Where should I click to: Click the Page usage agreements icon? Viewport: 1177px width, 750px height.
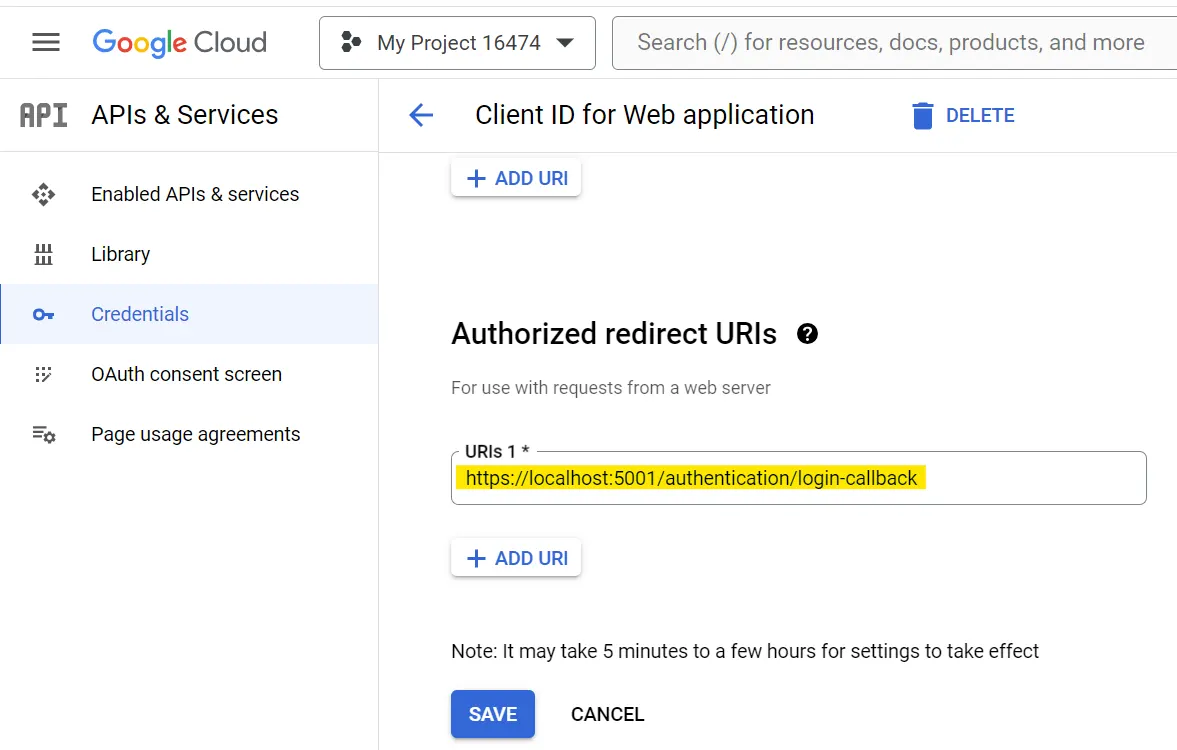(x=44, y=434)
